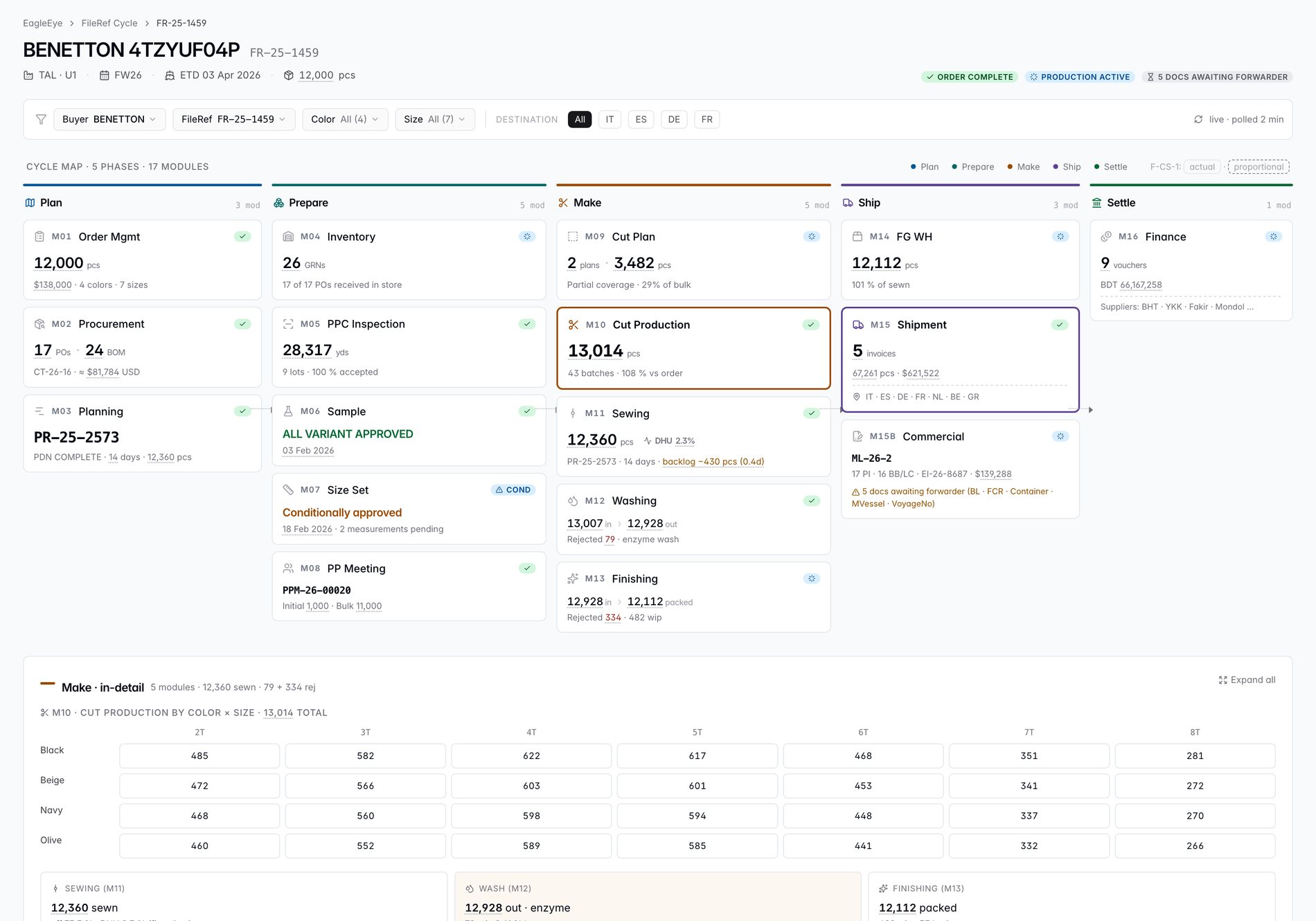Image resolution: width=1316 pixels, height=921 pixels.
Task: Click the Washing module droplet icon
Action: (x=573, y=501)
